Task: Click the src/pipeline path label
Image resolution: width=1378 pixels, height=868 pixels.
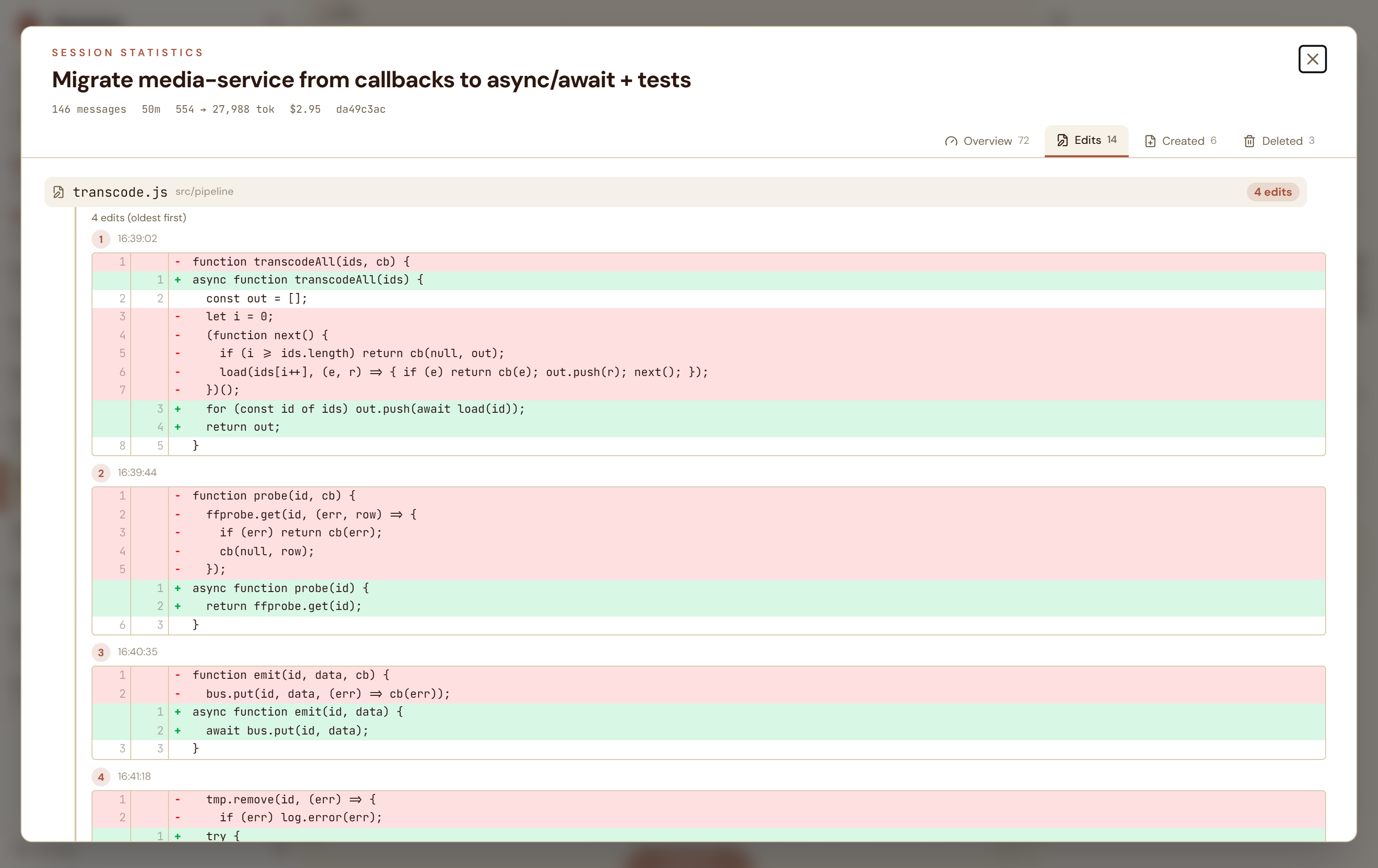Action: tap(204, 191)
